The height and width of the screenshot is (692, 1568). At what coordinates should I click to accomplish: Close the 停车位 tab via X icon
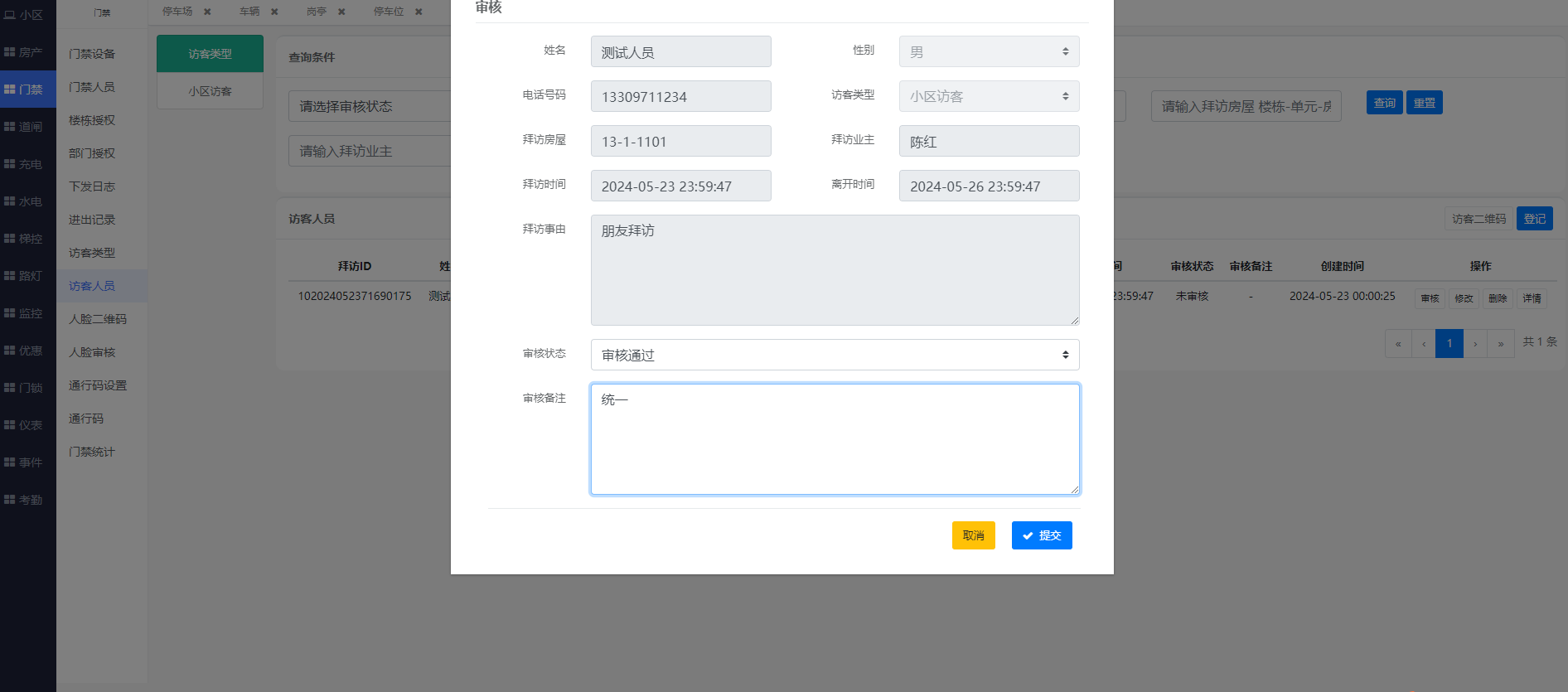click(x=419, y=12)
